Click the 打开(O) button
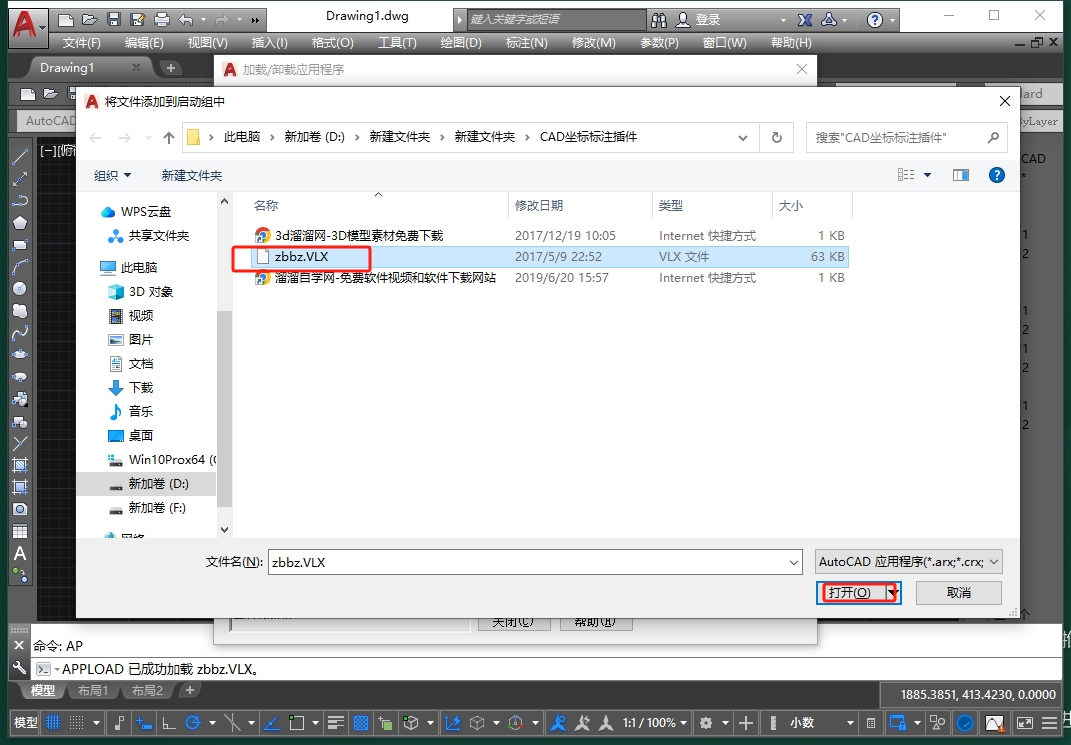 coord(850,593)
